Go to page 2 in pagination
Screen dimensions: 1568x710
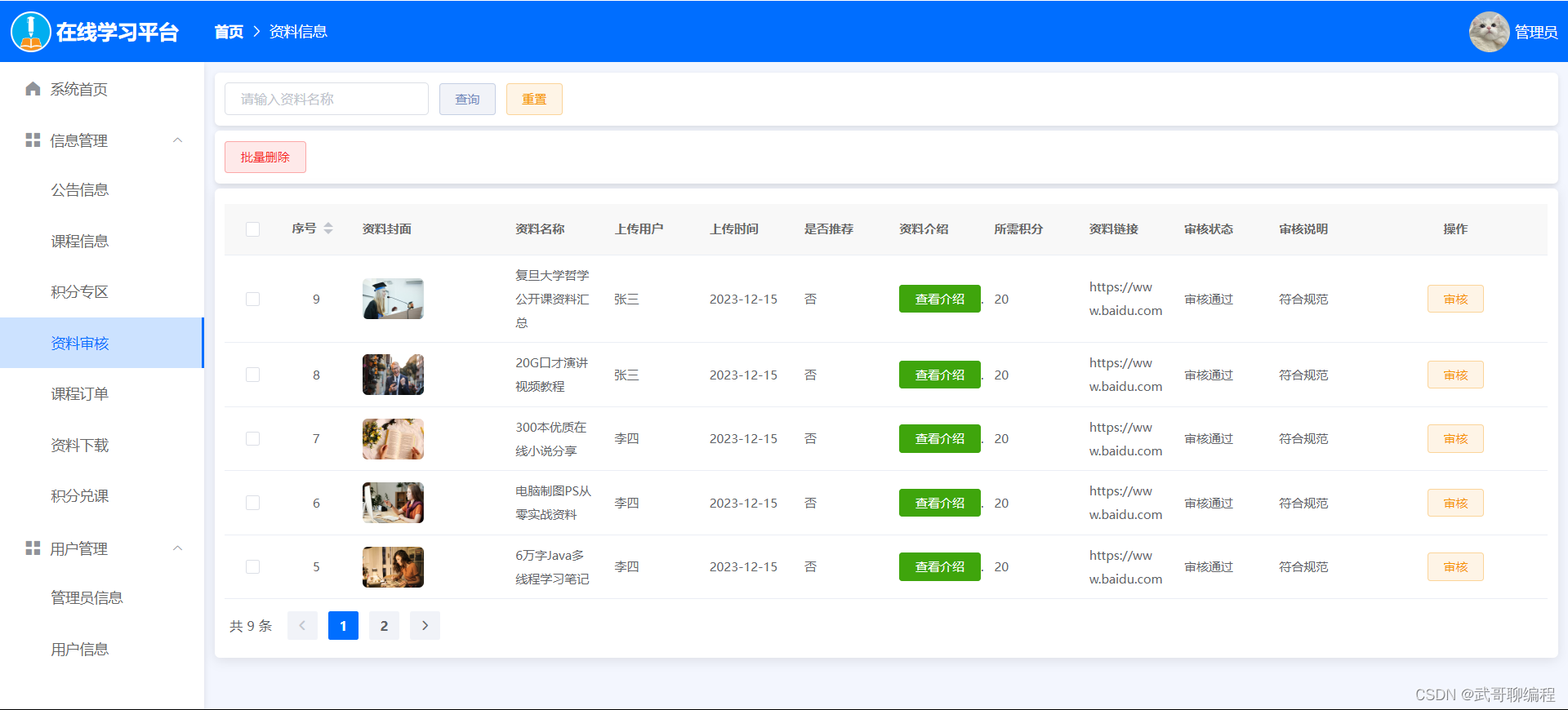tap(384, 626)
